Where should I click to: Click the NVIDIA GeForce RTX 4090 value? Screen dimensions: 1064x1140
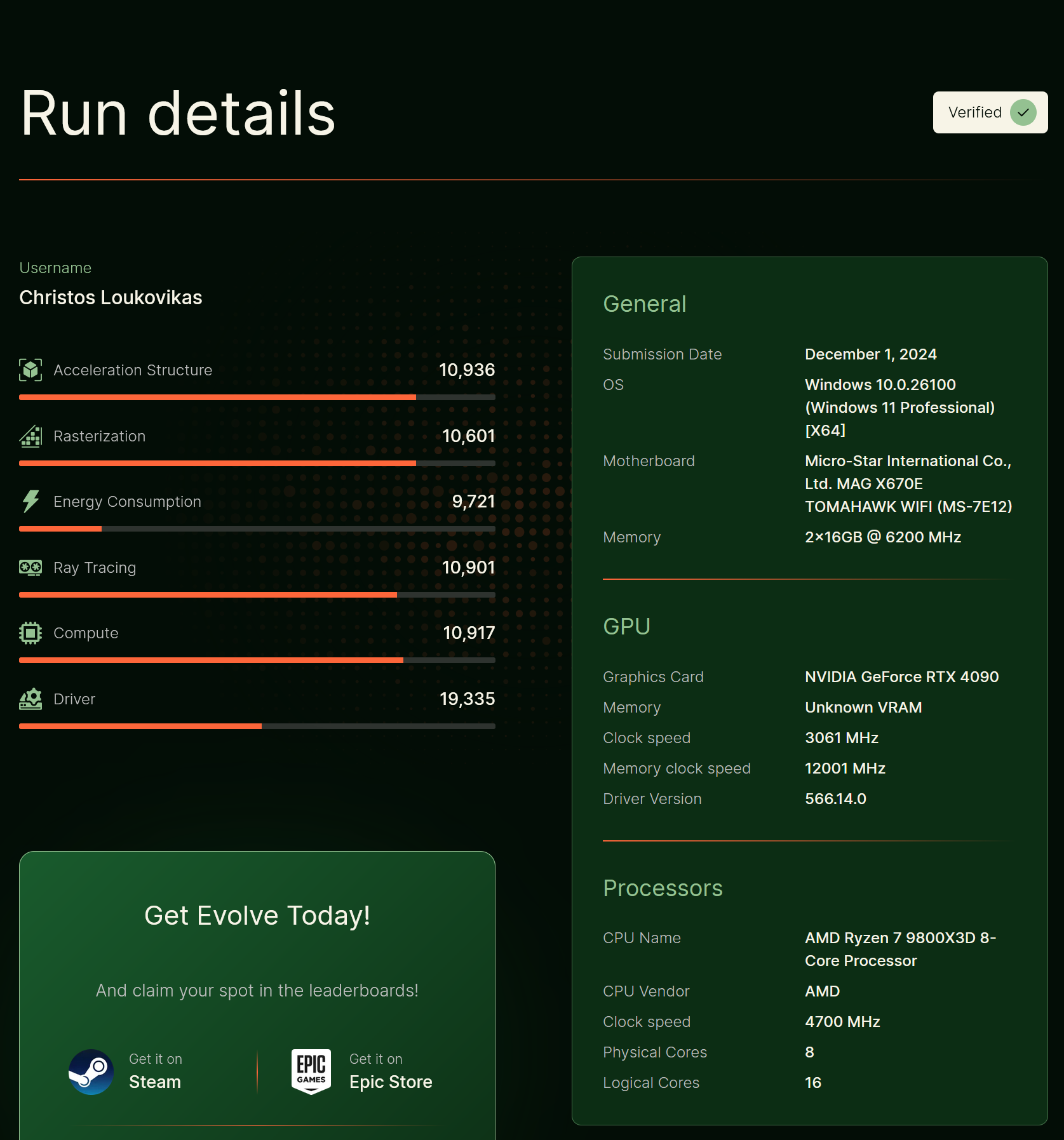pyautogui.click(x=902, y=676)
